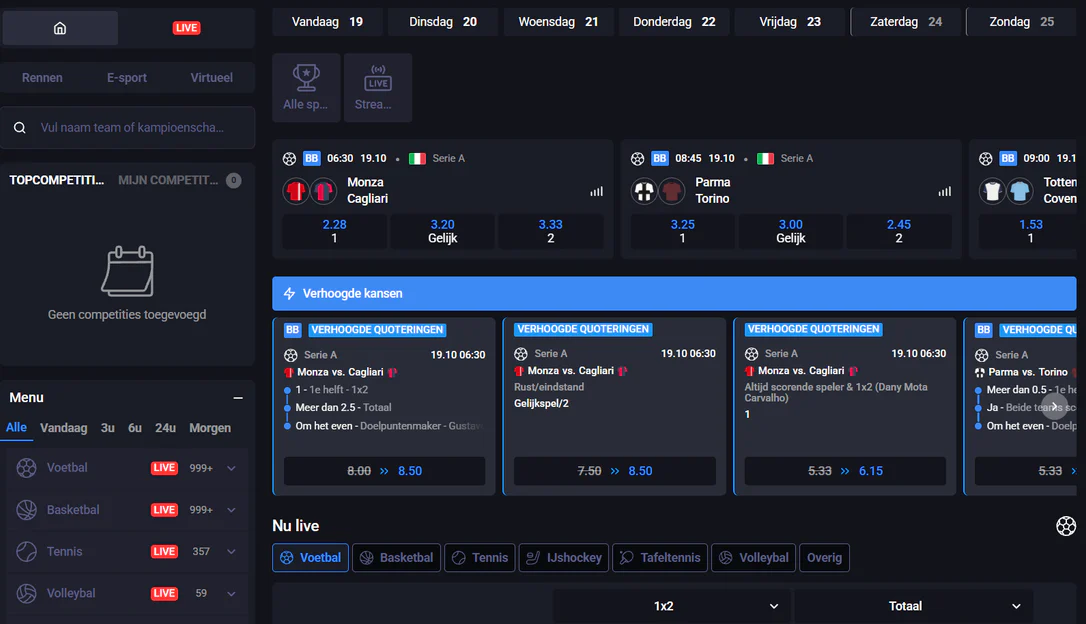Screen dimensions: 1086x624
Task: Choose the Donderdag 22 date tab
Action: 674,21
